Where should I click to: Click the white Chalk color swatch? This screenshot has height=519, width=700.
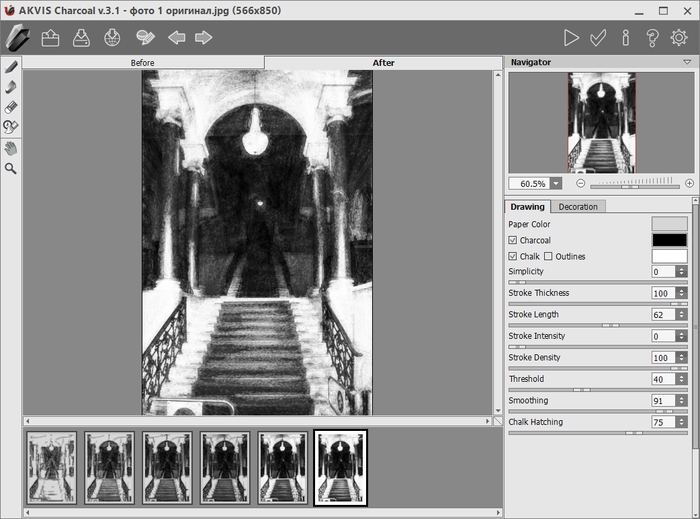tap(669, 256)
